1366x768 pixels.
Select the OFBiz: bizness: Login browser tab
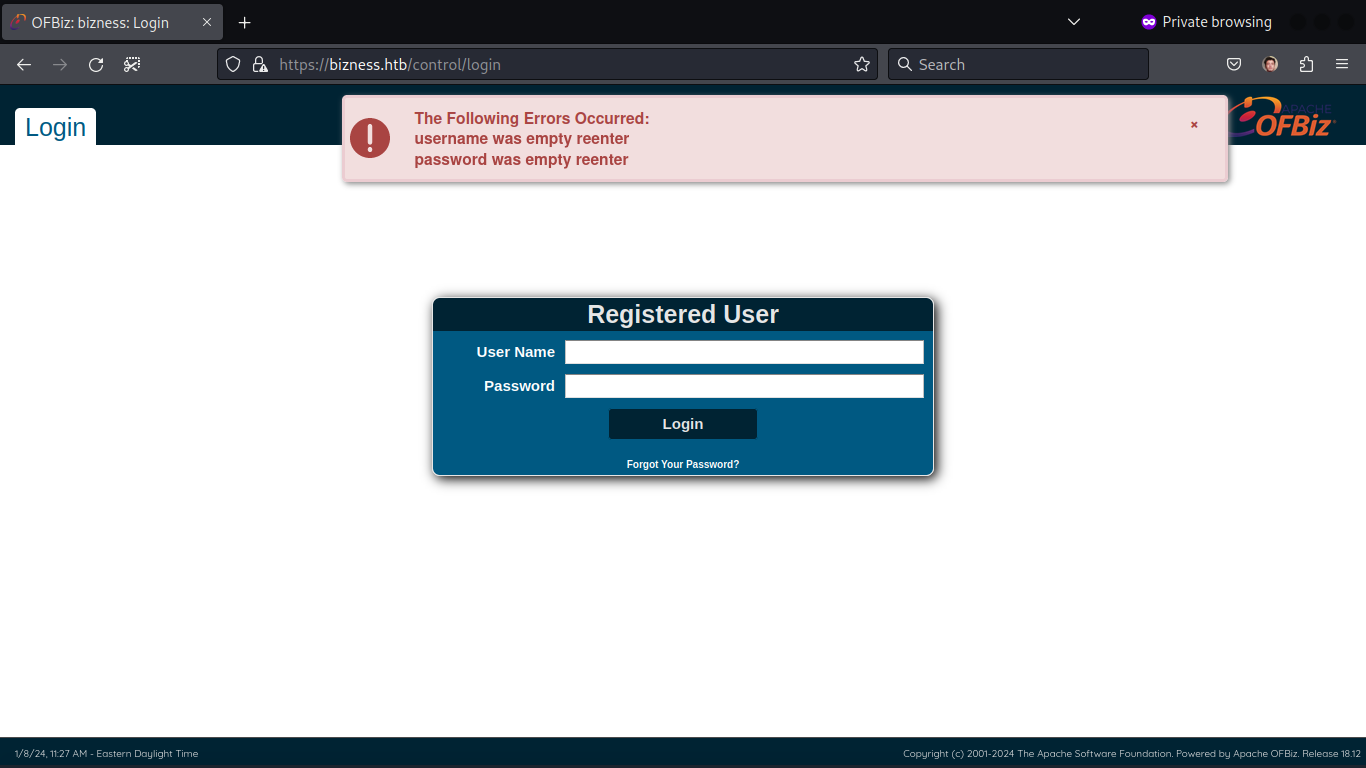[100, 22]
